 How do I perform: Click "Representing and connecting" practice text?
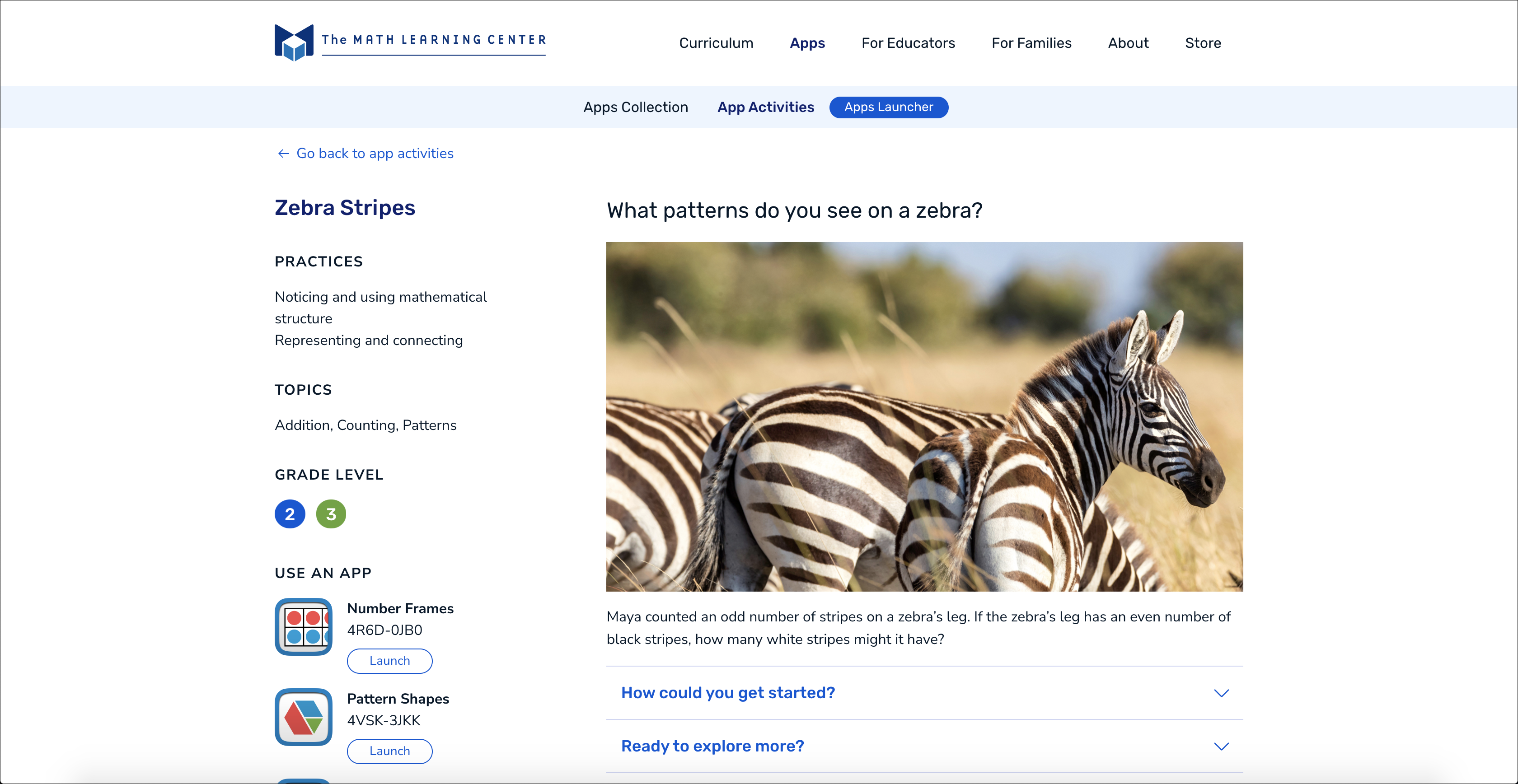pyautogui.click(x=368, y=341)
